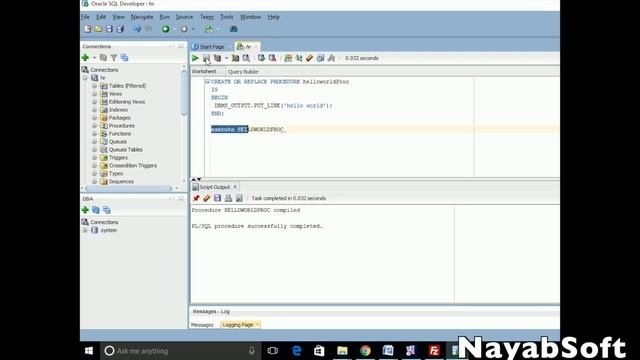Expand the Procedures node
The height and width of the screenshot is (360, 640).
coord(94,126)
